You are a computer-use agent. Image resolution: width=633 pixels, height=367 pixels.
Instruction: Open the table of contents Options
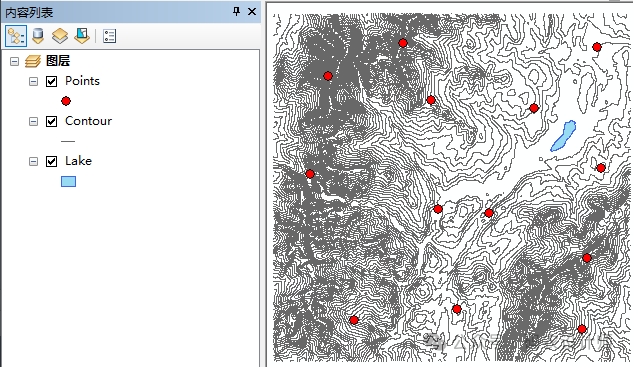109,36
